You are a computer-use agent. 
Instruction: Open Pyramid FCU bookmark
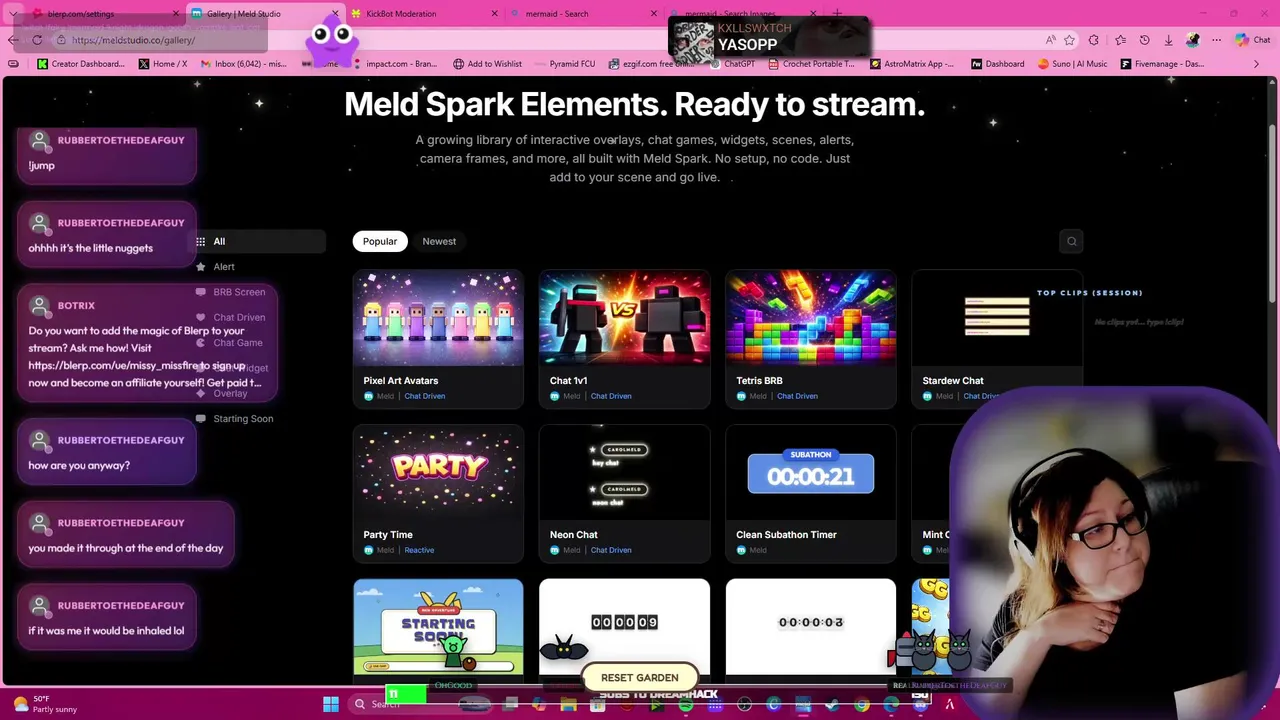565,64
